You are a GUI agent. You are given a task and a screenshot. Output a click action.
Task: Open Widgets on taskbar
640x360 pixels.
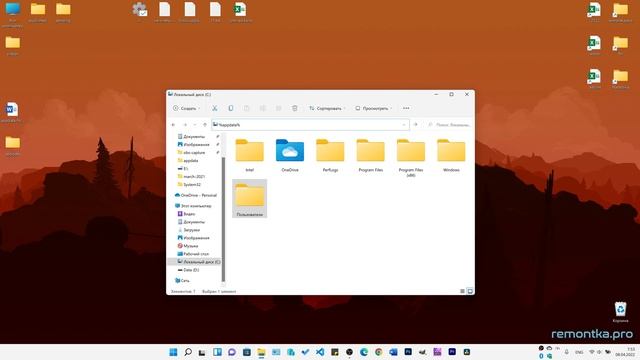pyautogui.click(x=217, y=352)
